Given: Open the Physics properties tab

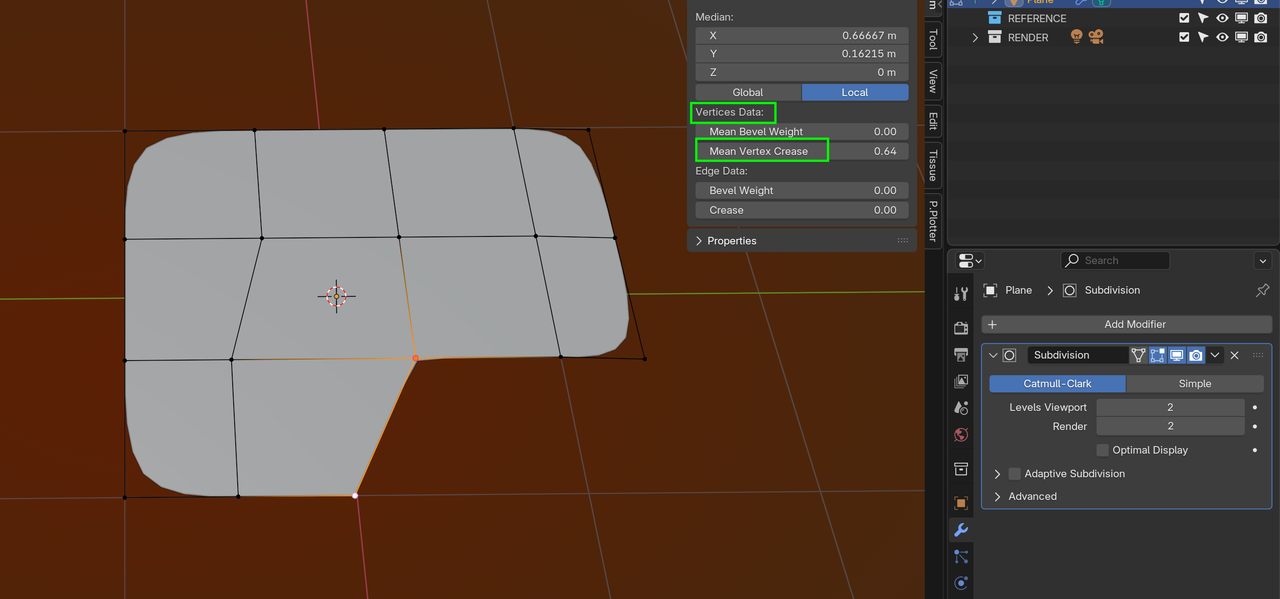Looking at the screenshot, I should click(x=961, y=583).
